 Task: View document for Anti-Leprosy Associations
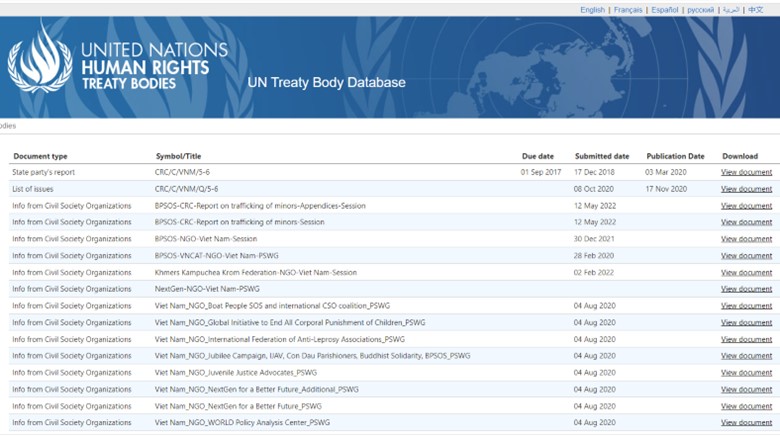click(x=747, y=339)
